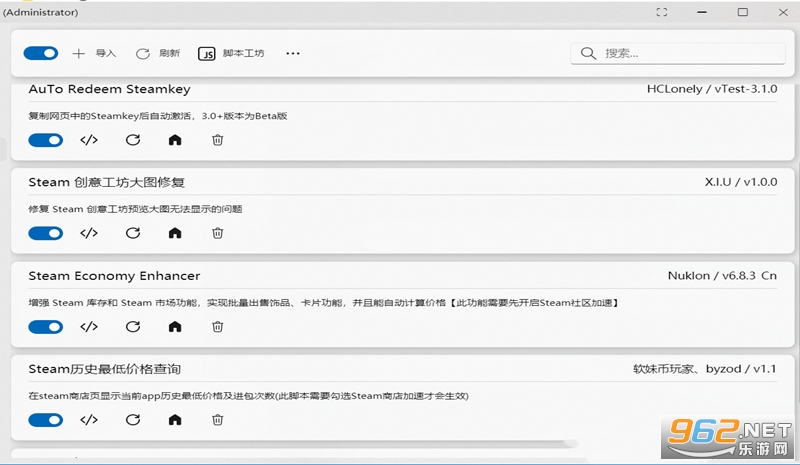
Task: Disable the Steam Economy Enhancer script
Action: (46, 327)
